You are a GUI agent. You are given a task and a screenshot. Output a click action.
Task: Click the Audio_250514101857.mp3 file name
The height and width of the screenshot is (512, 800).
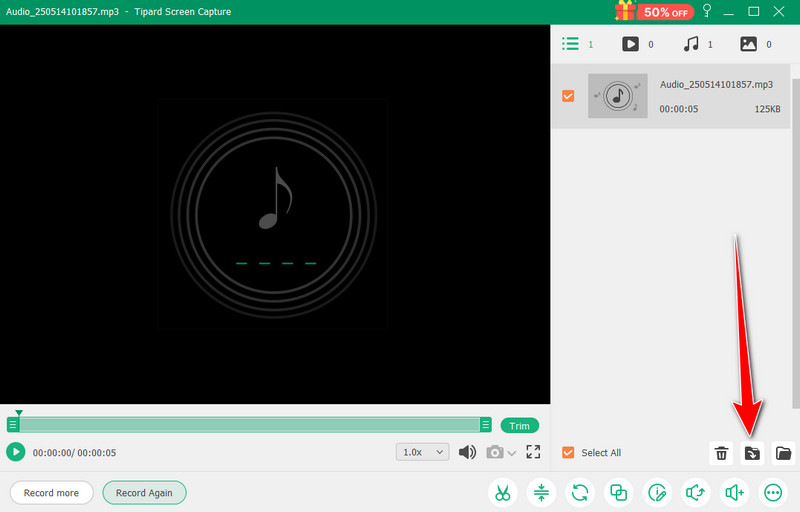tap(716, 84)
